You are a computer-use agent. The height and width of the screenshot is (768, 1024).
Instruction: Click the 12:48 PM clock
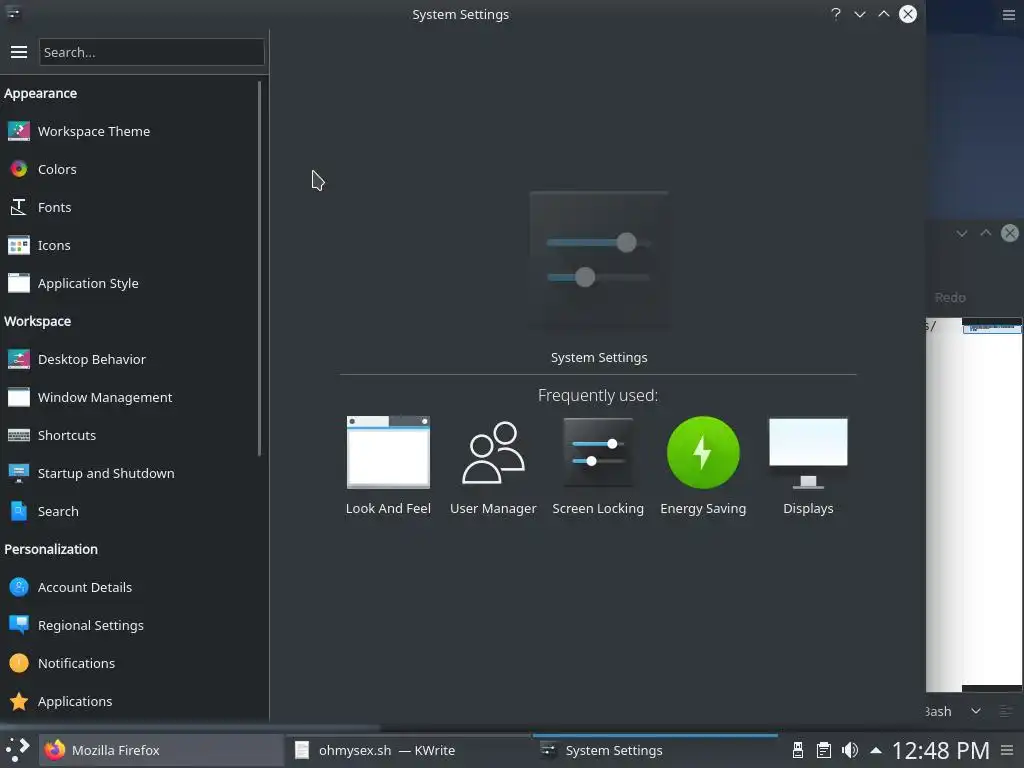[941, 750]
